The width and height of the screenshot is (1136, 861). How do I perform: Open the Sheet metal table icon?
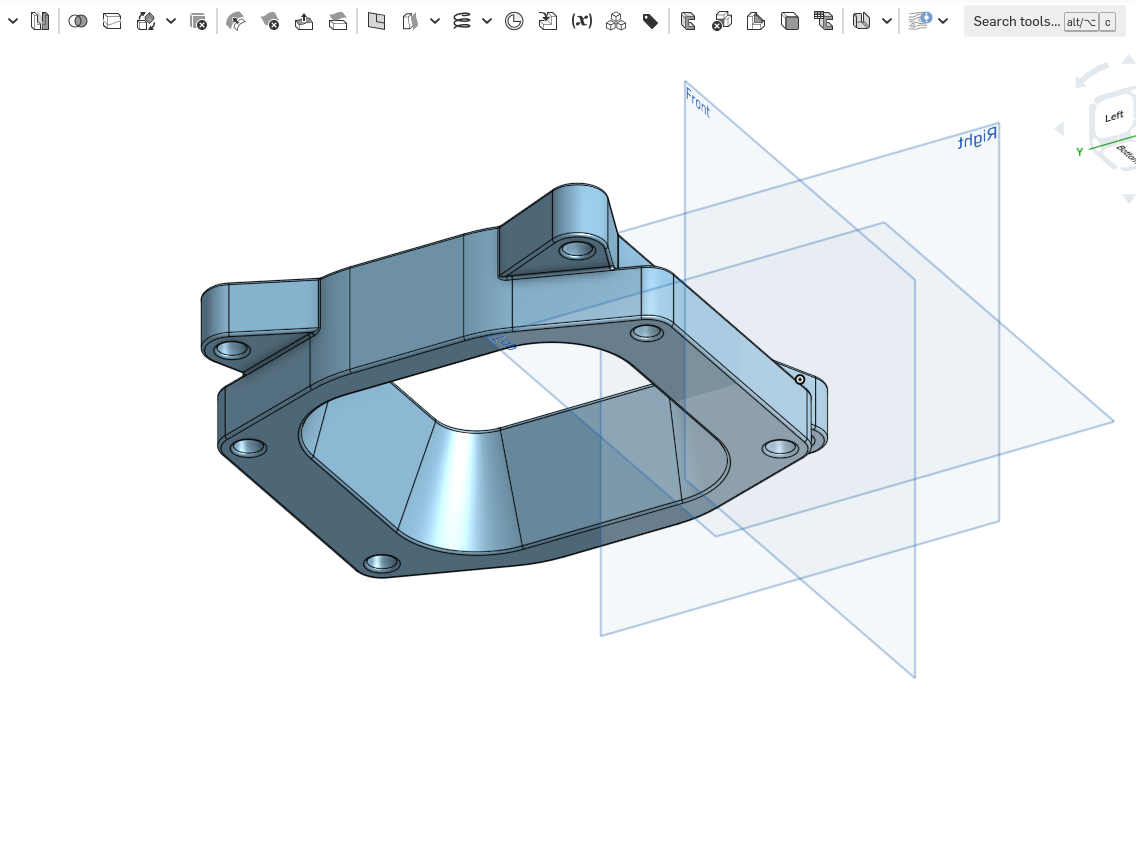pyautogui.click(x=824, y=21)
